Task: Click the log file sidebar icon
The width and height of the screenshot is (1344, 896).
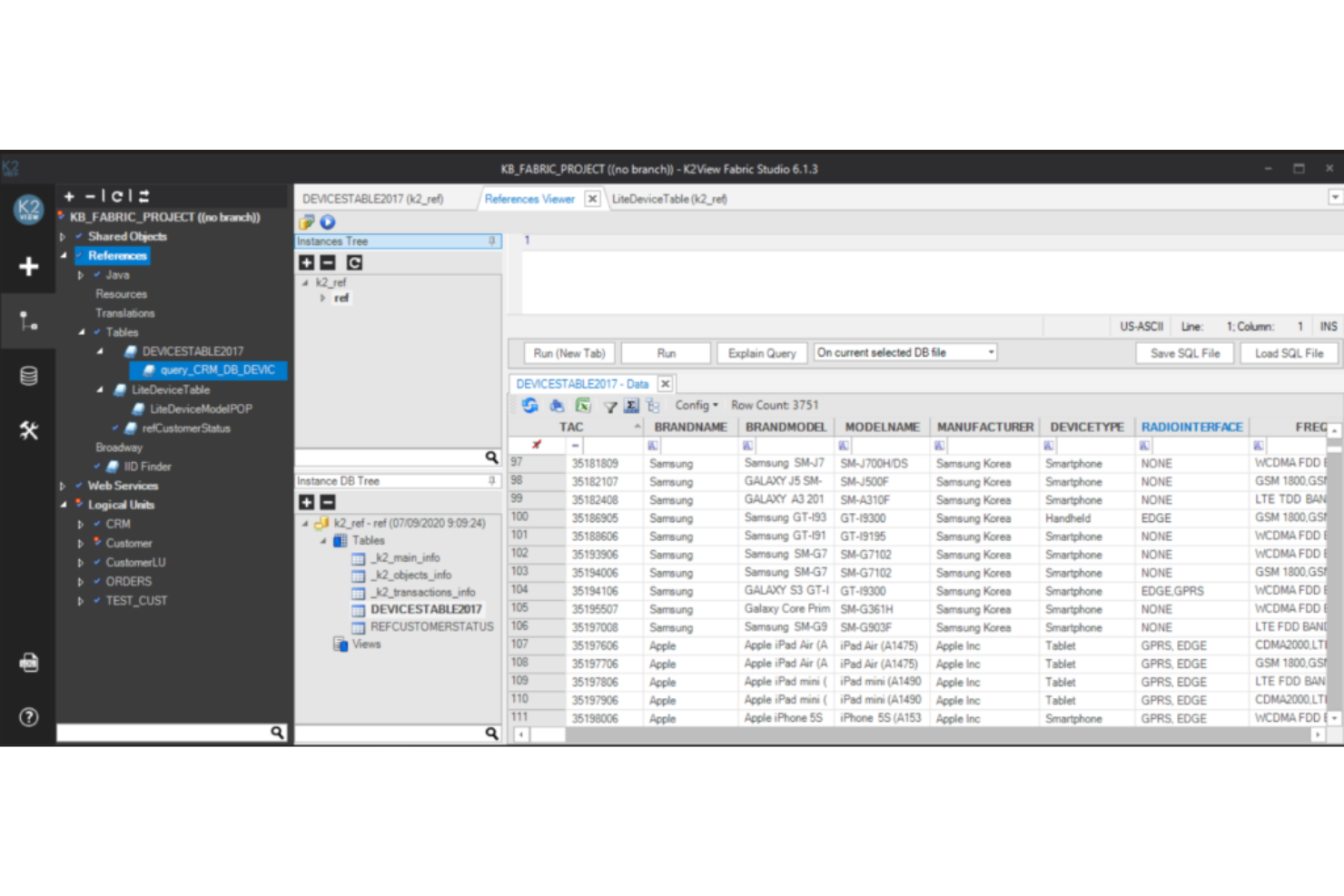Action: [28, 663]
